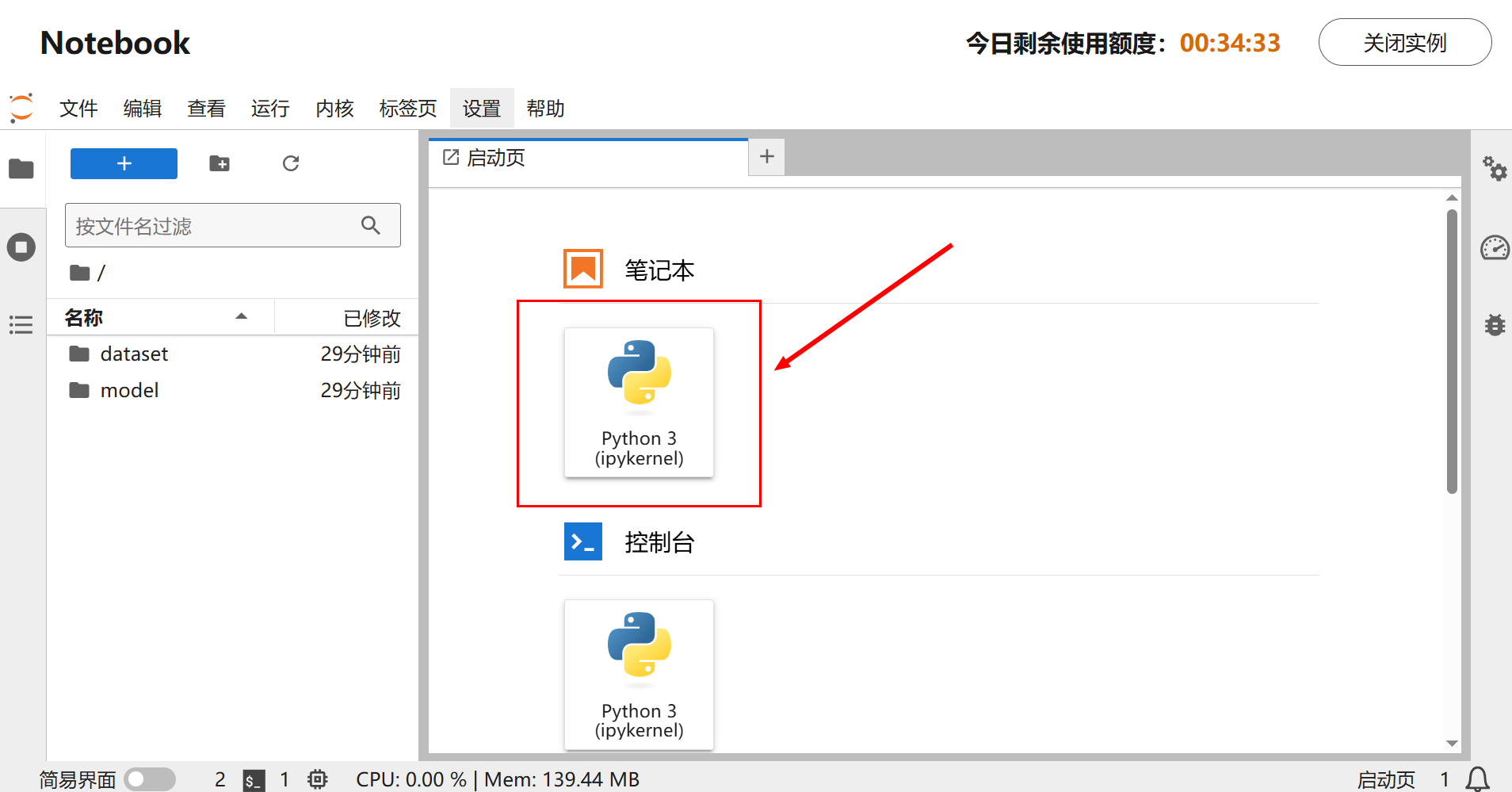Screen dimensions: 1512x792
Task: Open the 文件 menu
Action: 78,109
